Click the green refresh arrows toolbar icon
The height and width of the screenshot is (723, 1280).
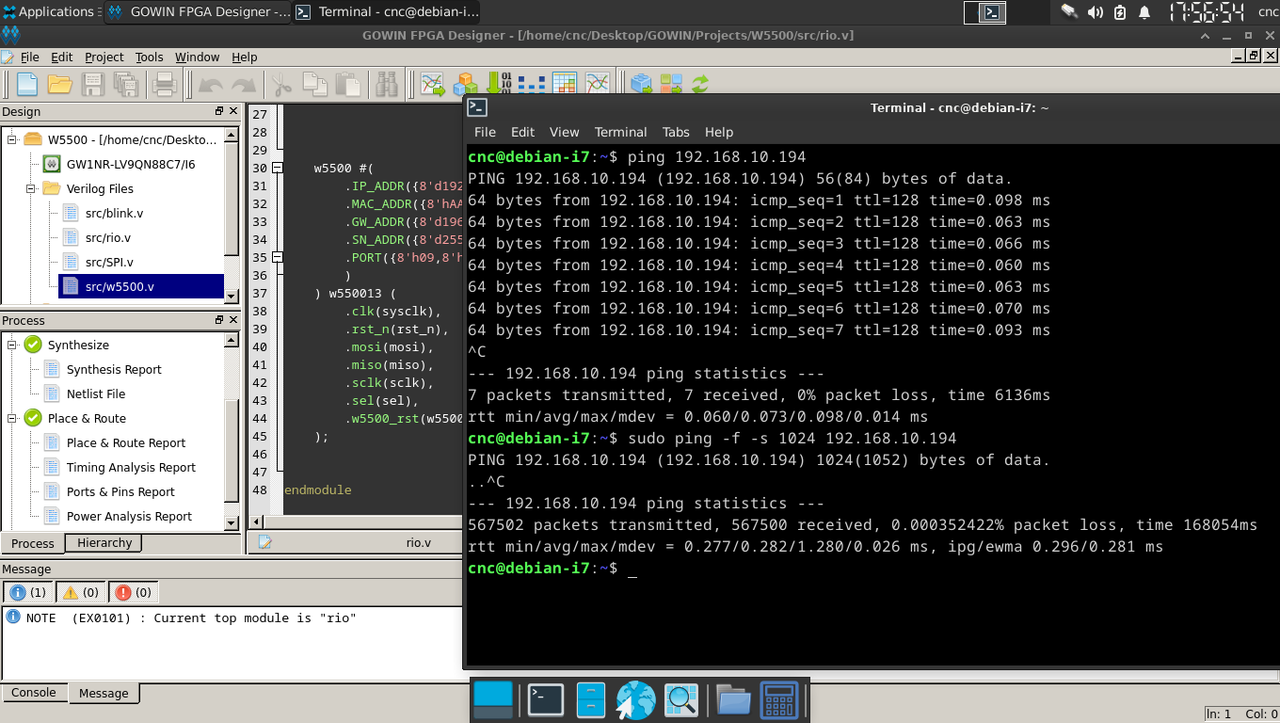pyautogui.click(x=700, y=84)
